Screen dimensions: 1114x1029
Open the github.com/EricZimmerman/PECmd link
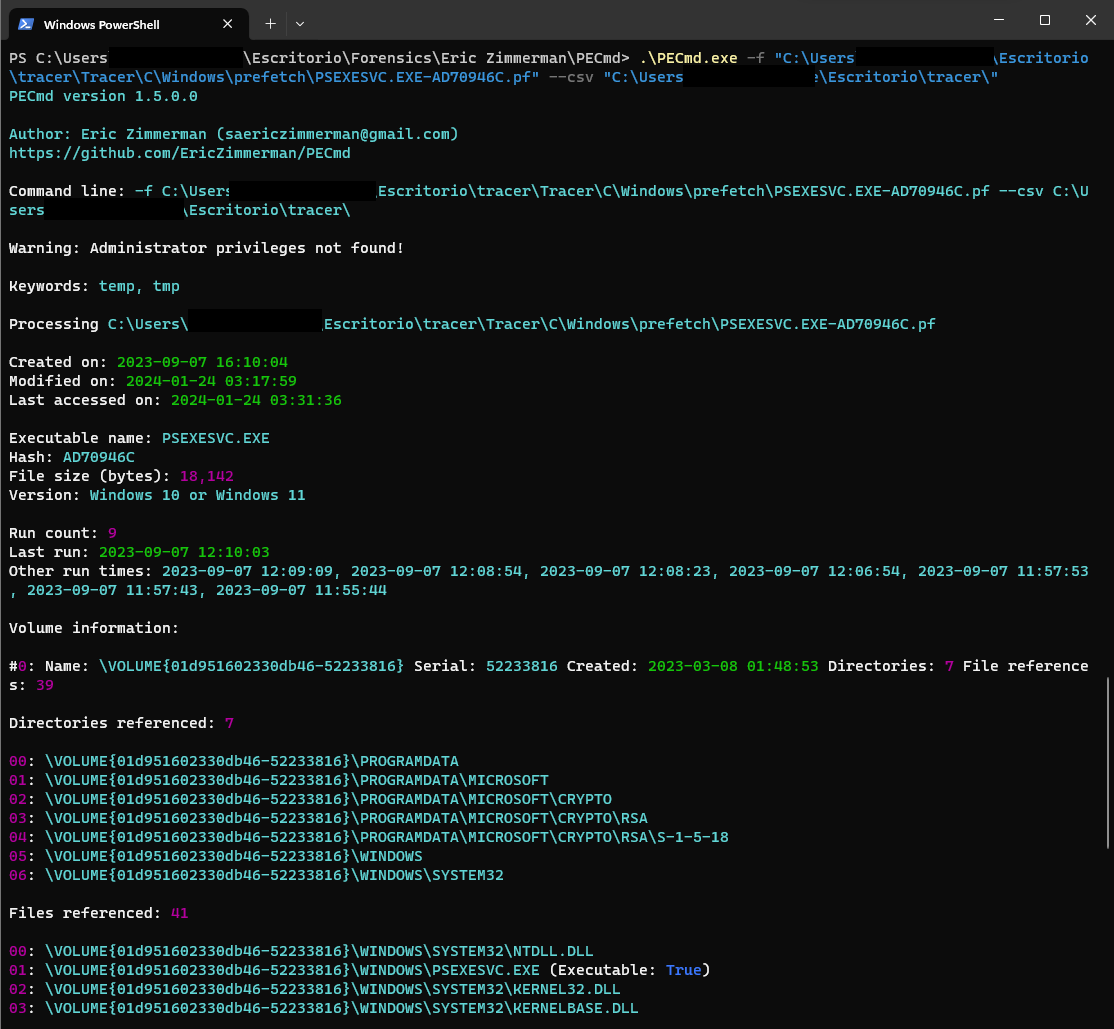[180, 153]
